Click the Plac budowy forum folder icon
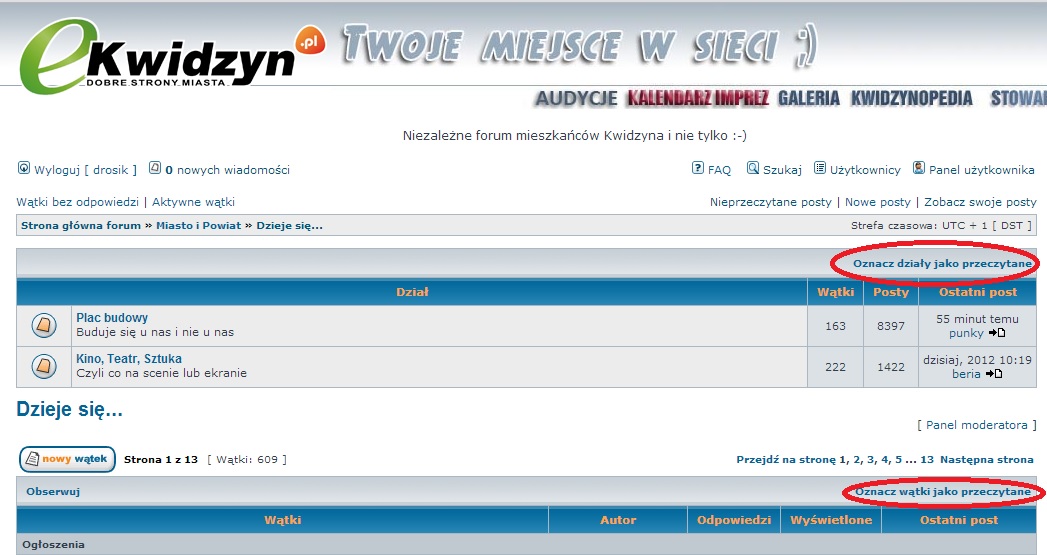Screen dimensions: 1047x555 [x=44, y=325]
